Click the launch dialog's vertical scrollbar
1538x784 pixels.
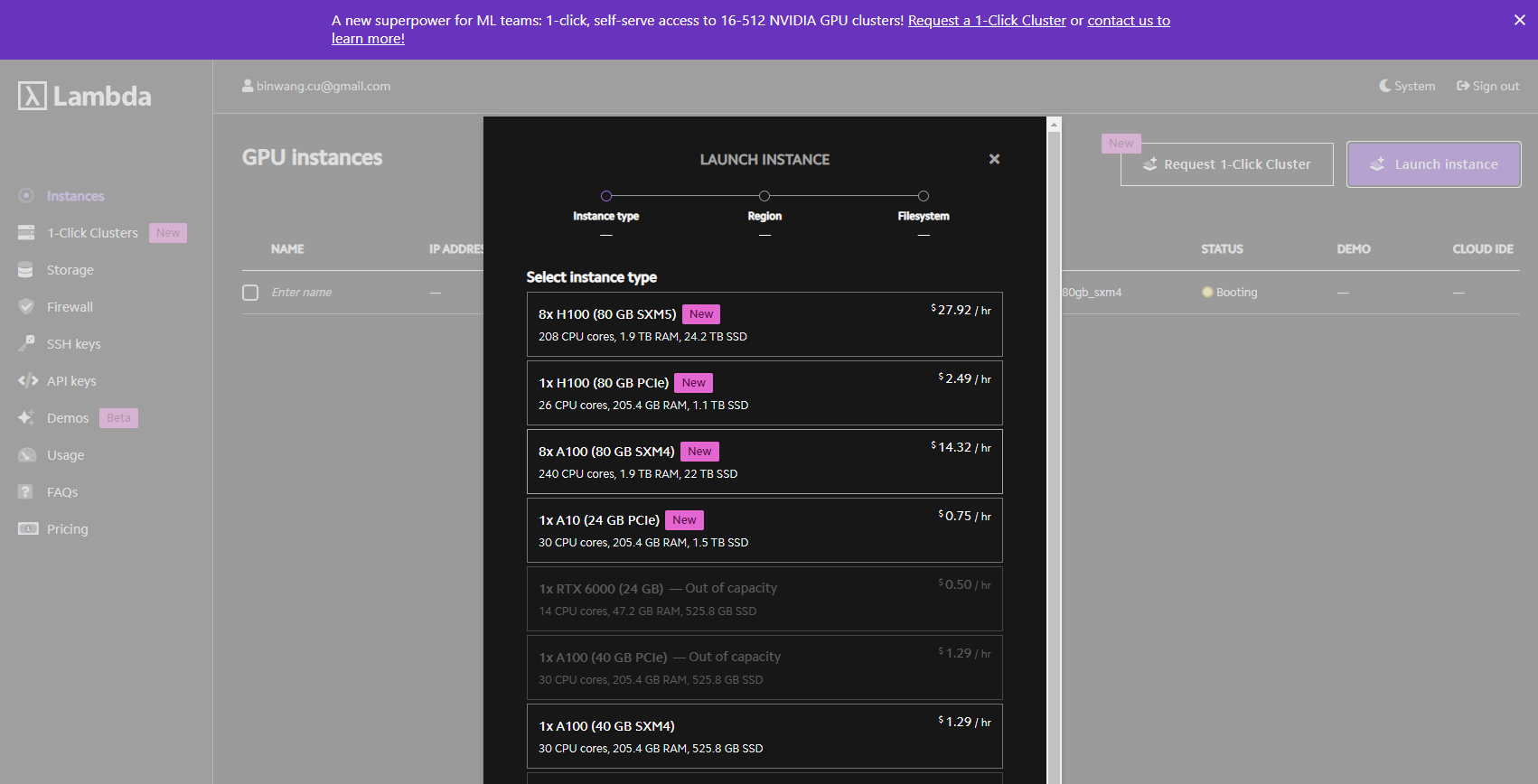1054,452
